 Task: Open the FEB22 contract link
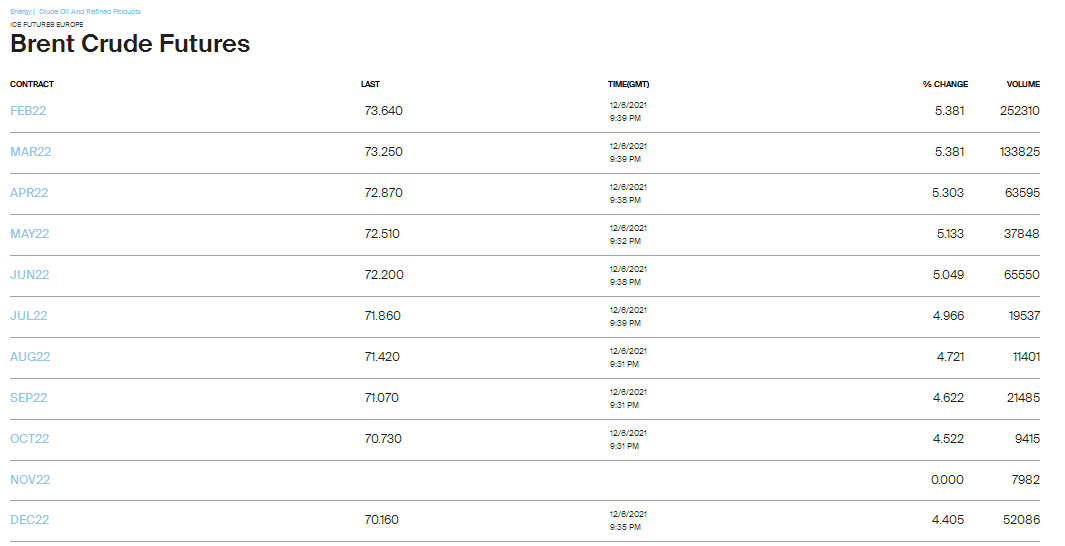pos(28,111)
